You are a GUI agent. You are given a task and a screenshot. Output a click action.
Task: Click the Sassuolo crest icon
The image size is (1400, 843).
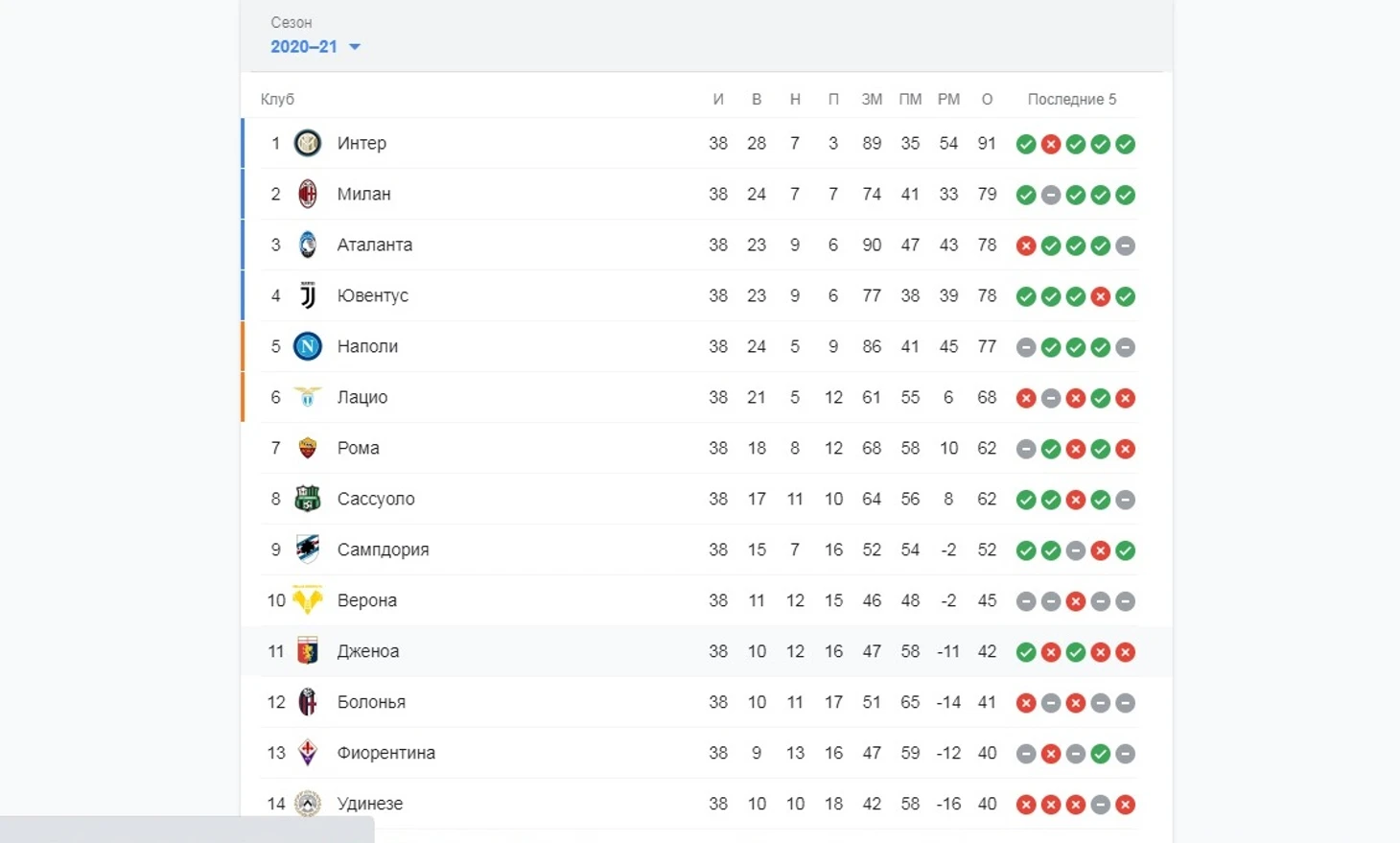(308, 499)
